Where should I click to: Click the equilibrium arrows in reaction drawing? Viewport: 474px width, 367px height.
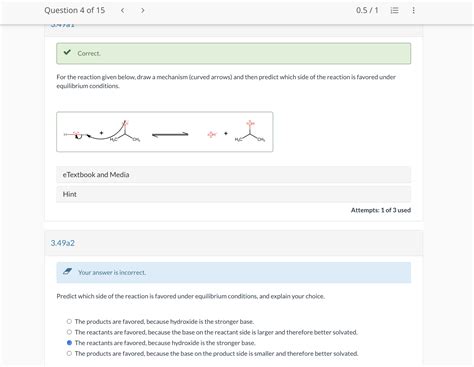click(170, 134)
